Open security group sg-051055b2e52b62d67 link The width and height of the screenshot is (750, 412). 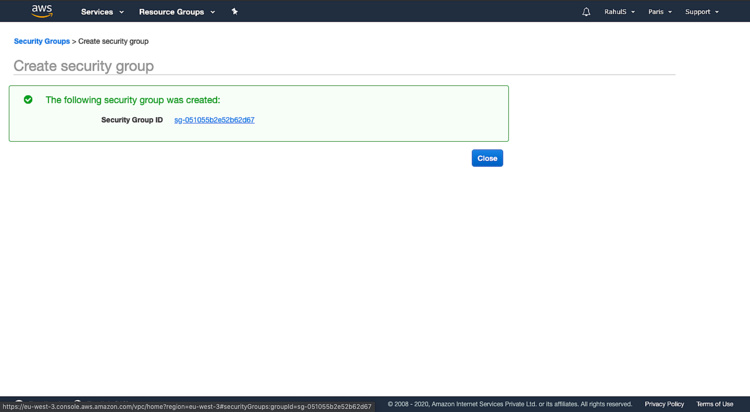coord(214,120)
